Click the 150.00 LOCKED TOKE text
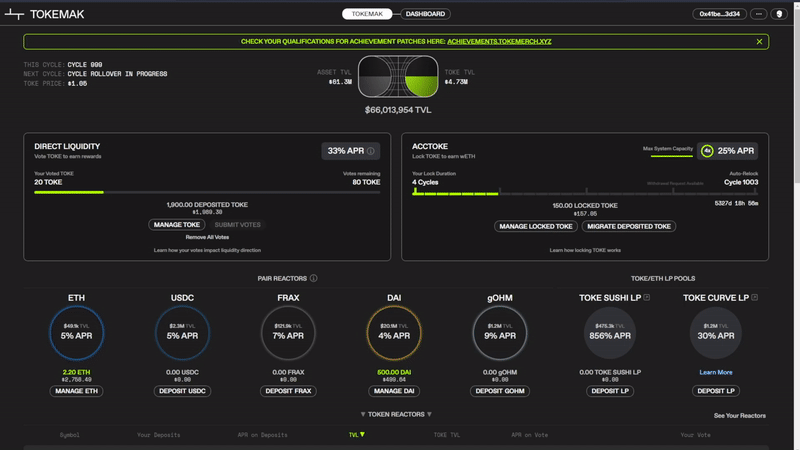This screenshot has width=800, height=450. (x=585, y=206)
